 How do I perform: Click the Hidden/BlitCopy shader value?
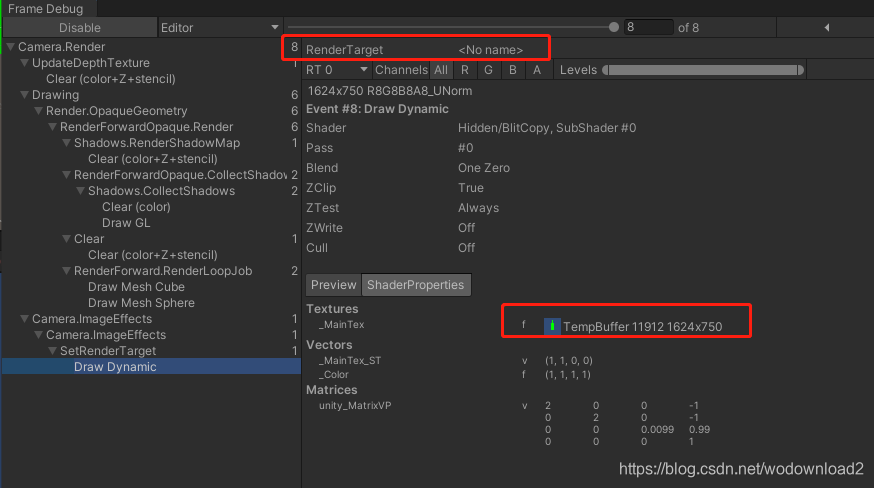point(547,128)
